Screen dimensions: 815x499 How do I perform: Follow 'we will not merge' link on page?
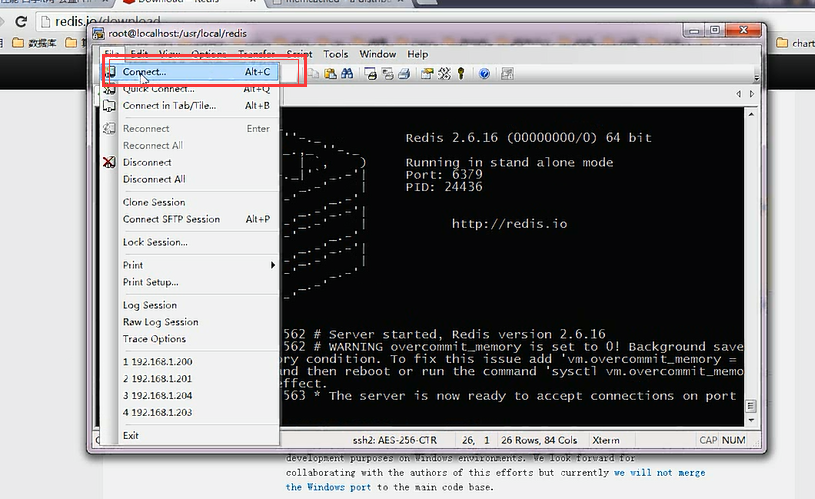click(x=660, y=473)
